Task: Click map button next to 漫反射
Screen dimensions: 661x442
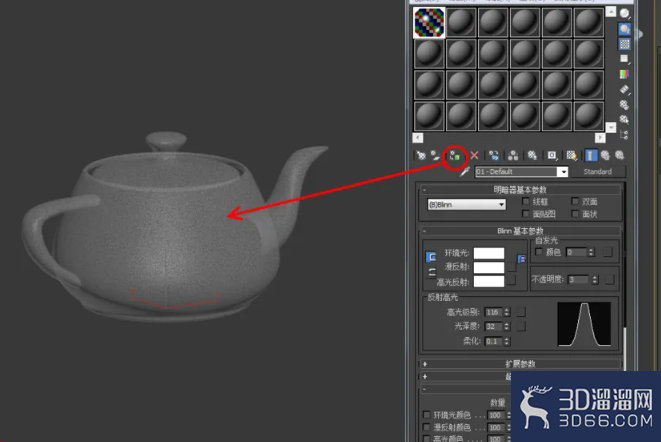Action: [x=512, y=267]
